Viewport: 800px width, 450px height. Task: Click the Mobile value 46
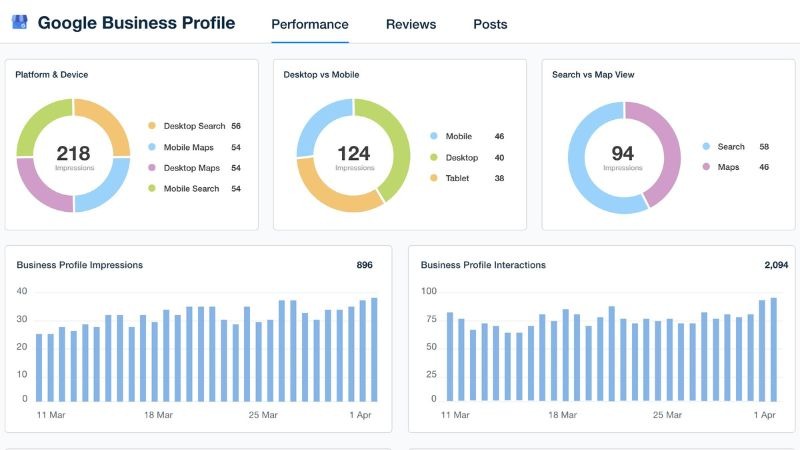coord(499,136)
